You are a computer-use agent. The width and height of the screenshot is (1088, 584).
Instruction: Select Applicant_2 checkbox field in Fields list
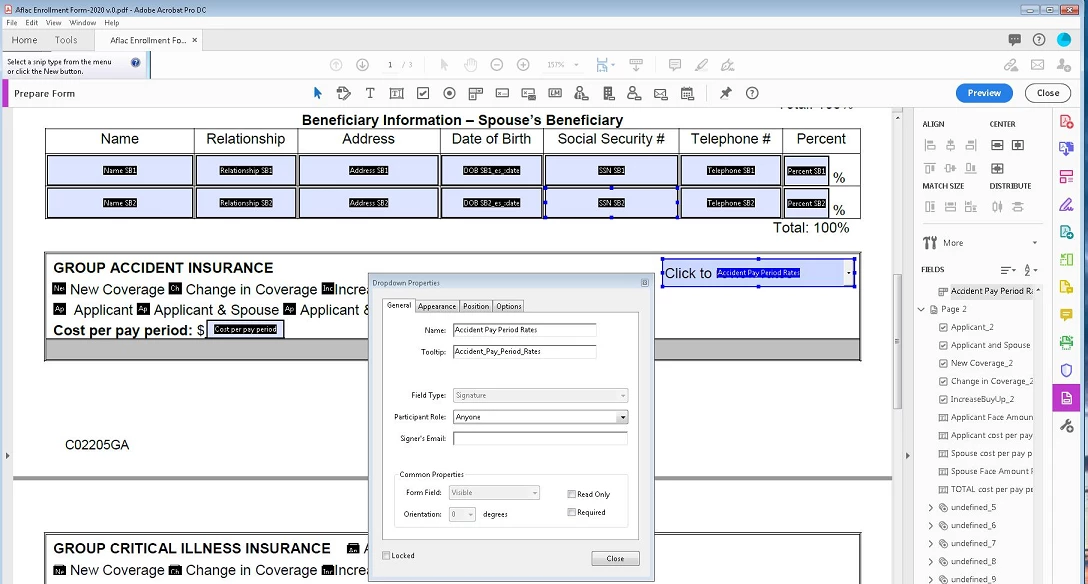click(x=972, y=327)
